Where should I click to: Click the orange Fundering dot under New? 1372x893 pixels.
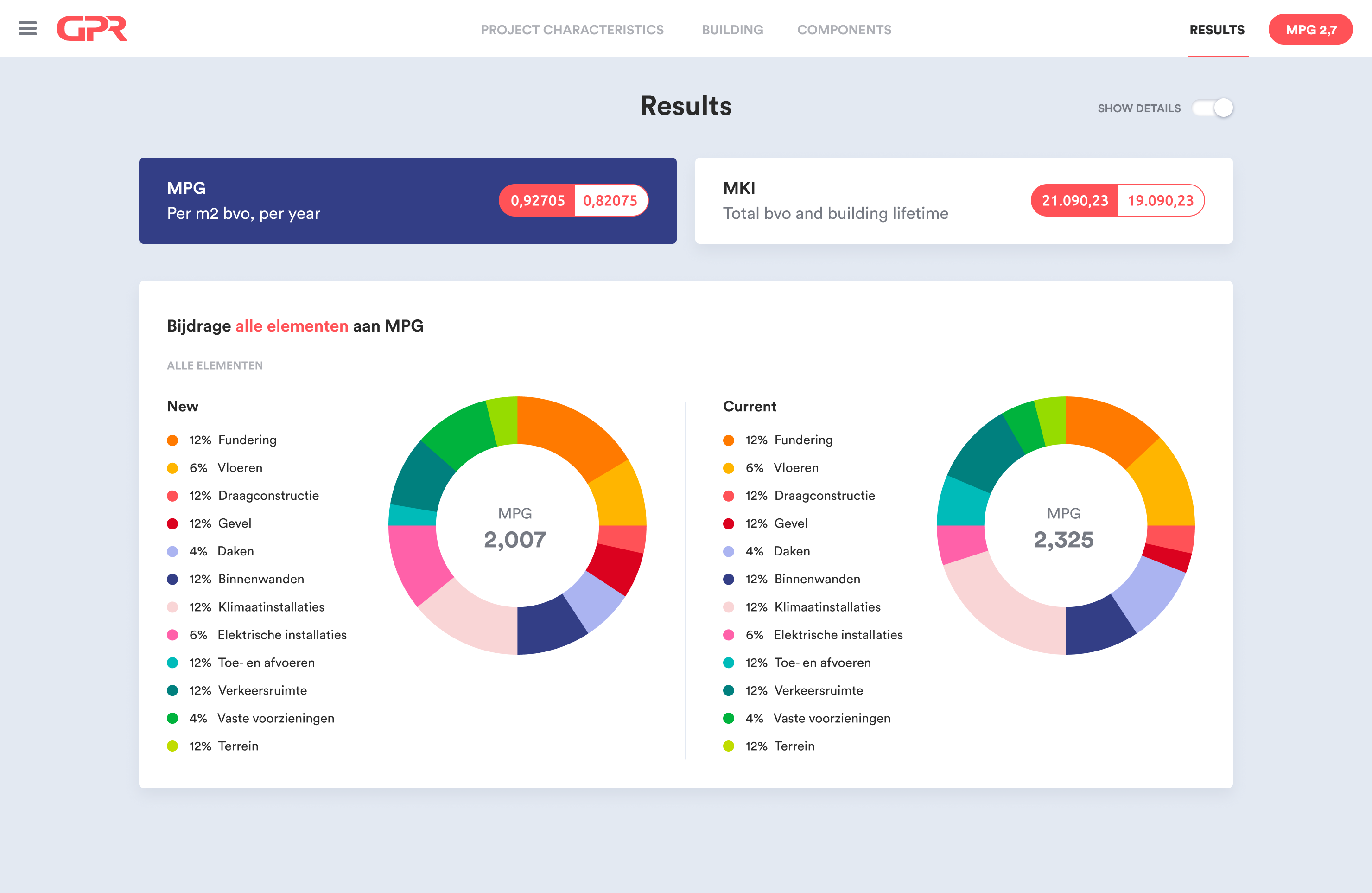pyautogui.click(x=172, y=440)
